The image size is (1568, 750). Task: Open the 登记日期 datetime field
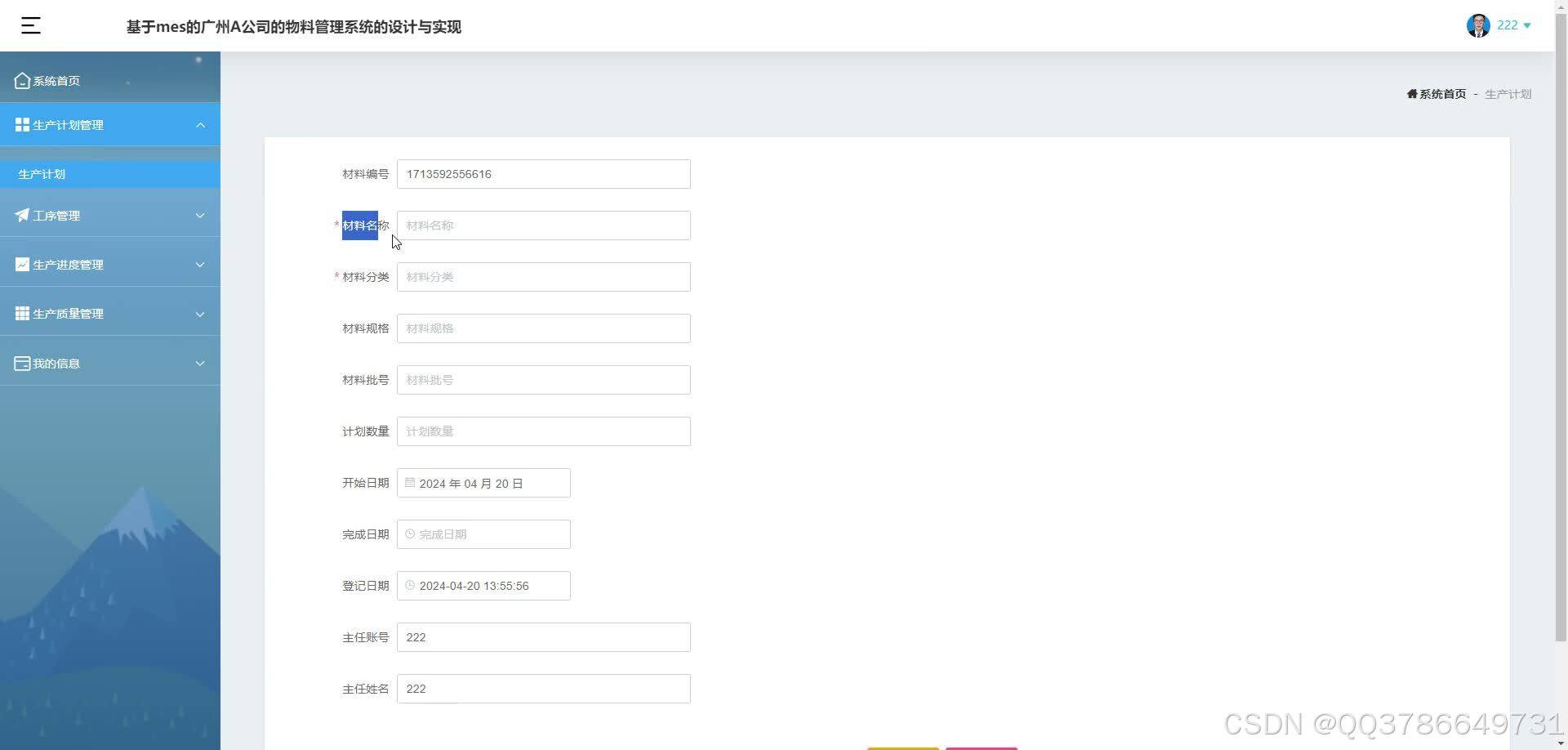483,586
